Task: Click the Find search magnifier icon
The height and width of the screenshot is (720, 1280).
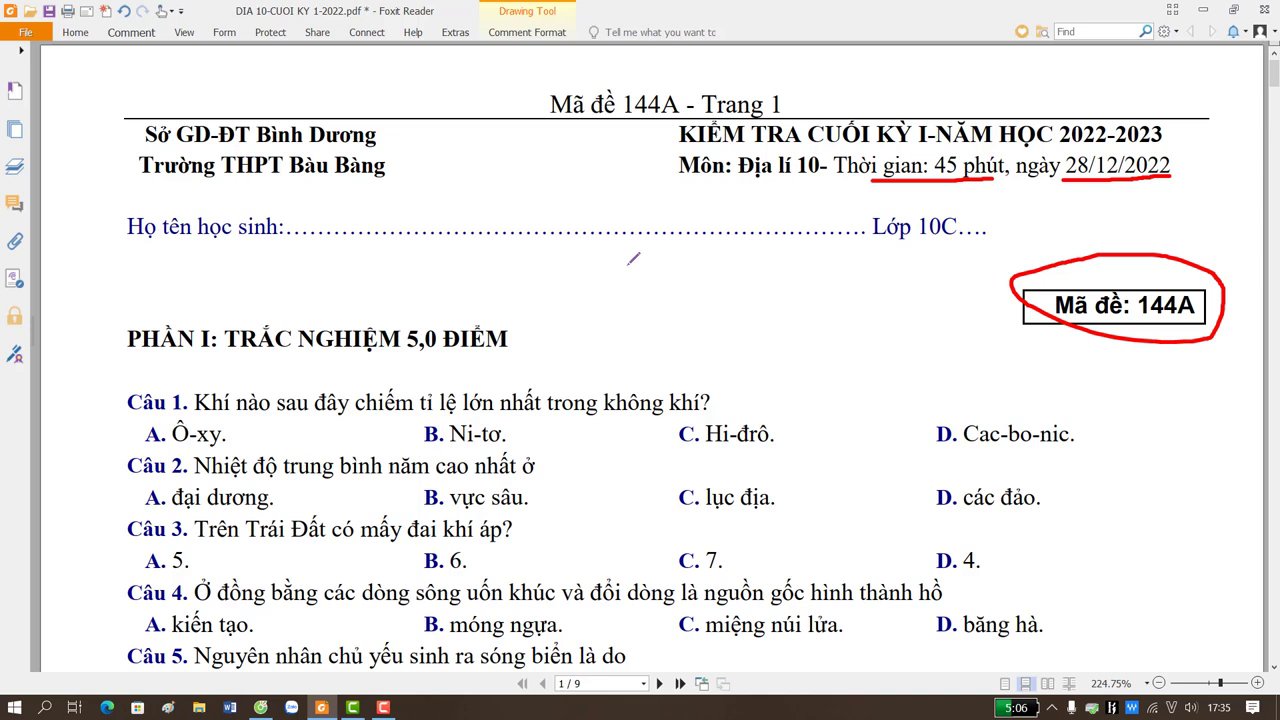Action: (1146, 31)
